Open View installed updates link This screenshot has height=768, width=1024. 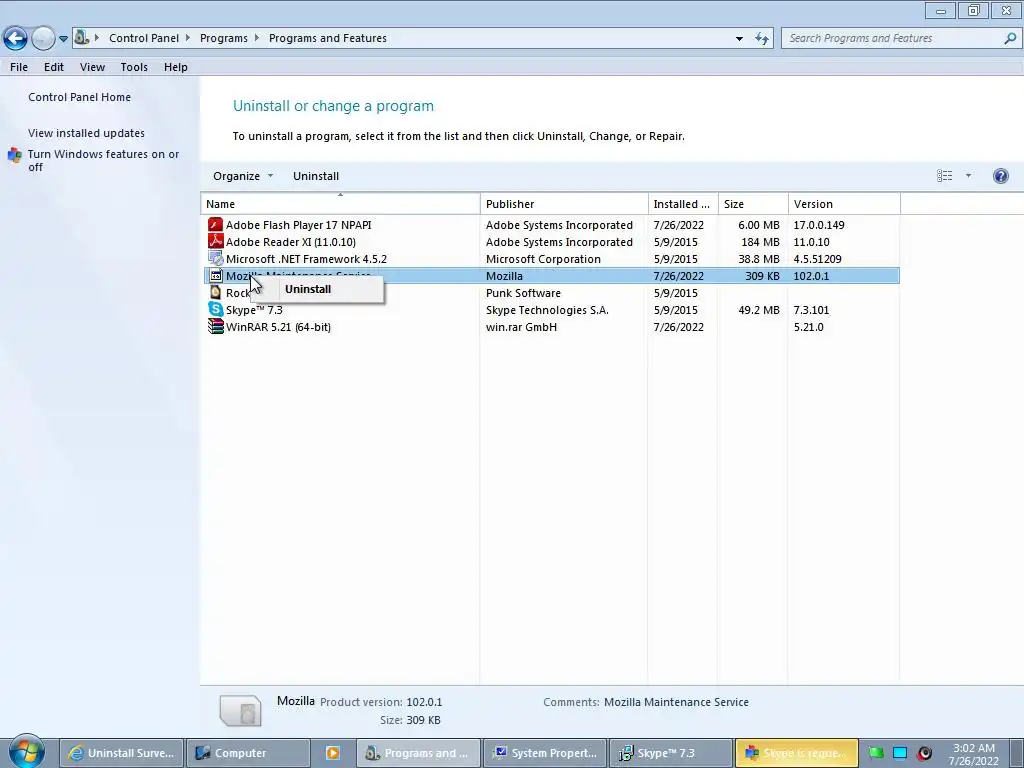pos(86,133)
